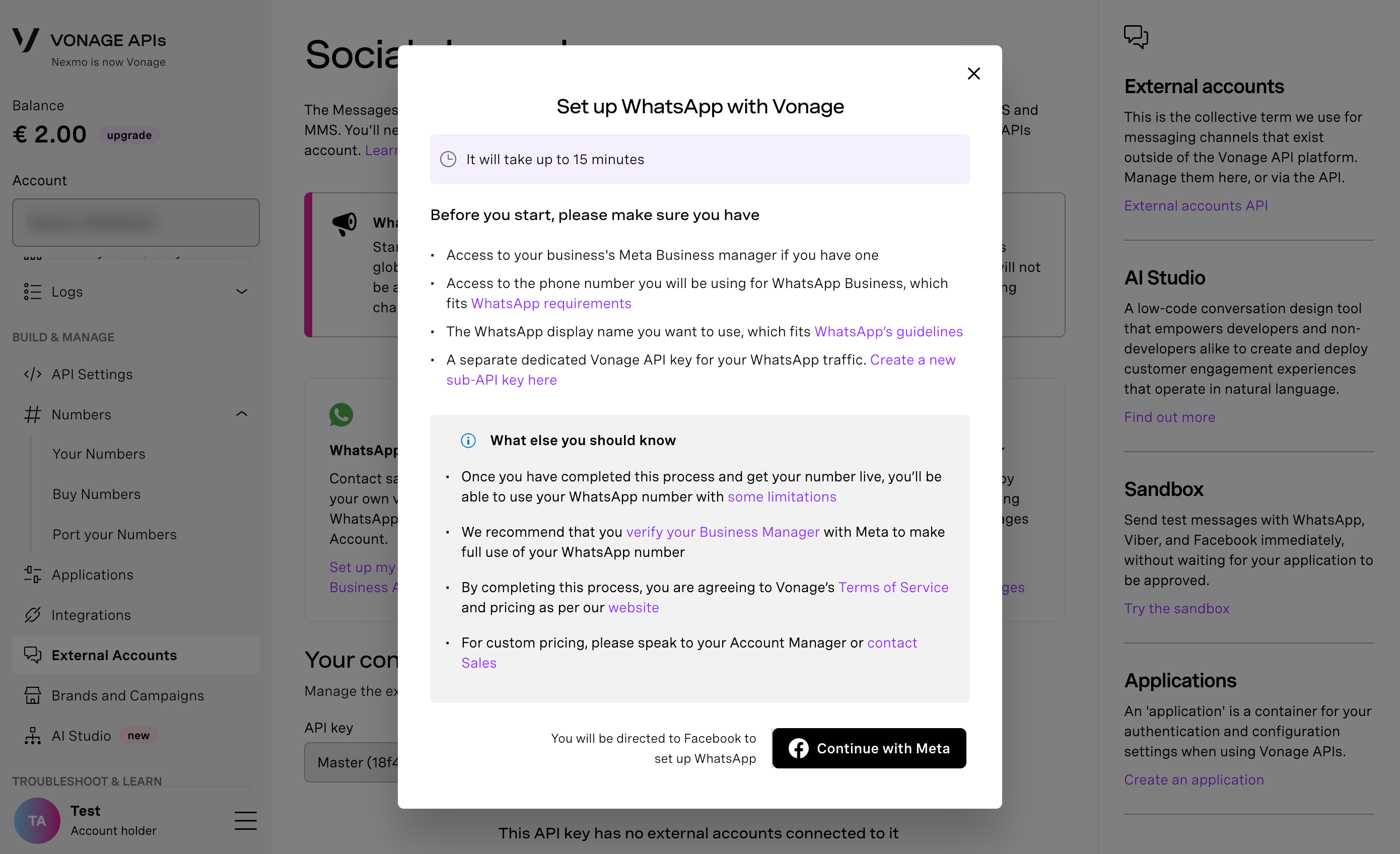Collapse the Numbers section chevron
Image resolution: width=1400 pixels, height=854 pixels.
242,414
